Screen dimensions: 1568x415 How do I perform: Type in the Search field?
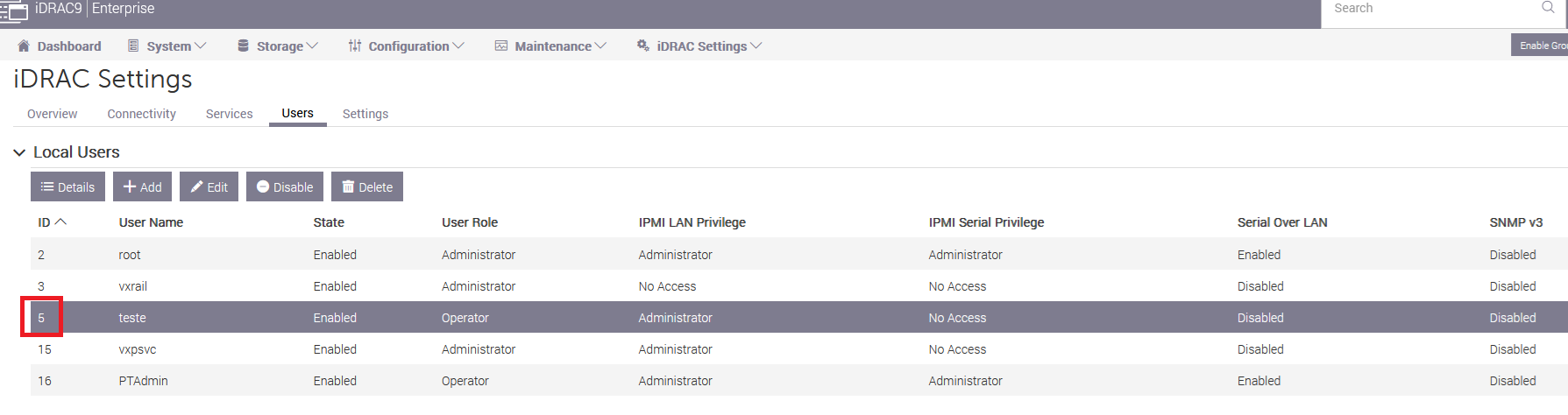click(x=1429, y=9)
